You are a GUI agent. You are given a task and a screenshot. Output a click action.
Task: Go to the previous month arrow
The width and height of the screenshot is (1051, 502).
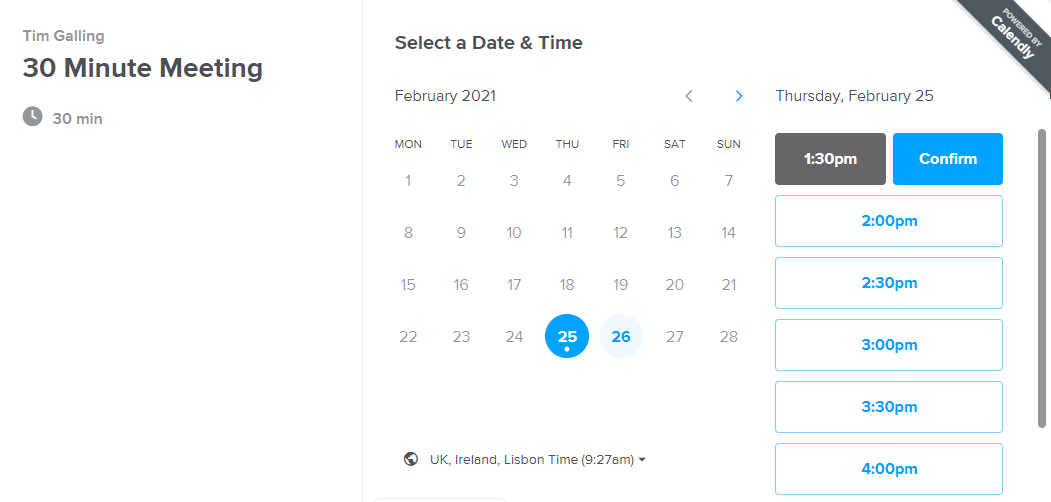click(688, 96)
